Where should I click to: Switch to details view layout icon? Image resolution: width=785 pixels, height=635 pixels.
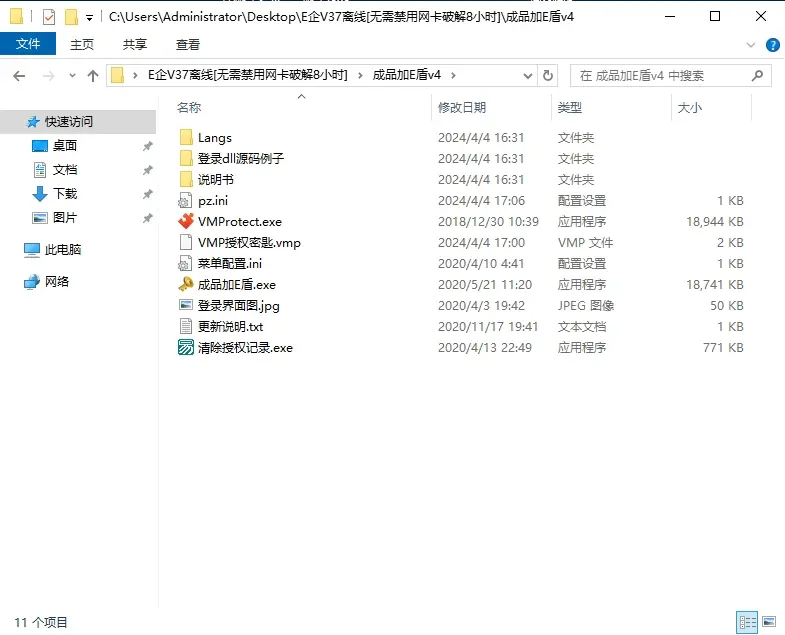[x=747, y=622]
